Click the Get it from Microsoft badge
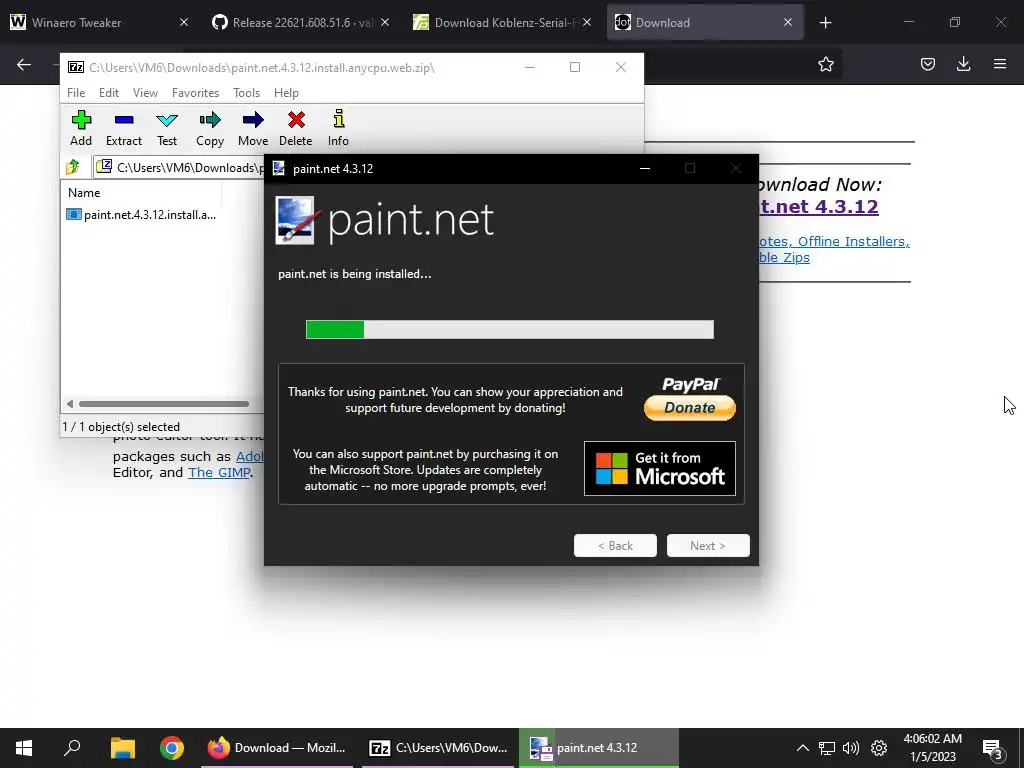Screen dimensions: 1024x768 (x=660, y=468)
